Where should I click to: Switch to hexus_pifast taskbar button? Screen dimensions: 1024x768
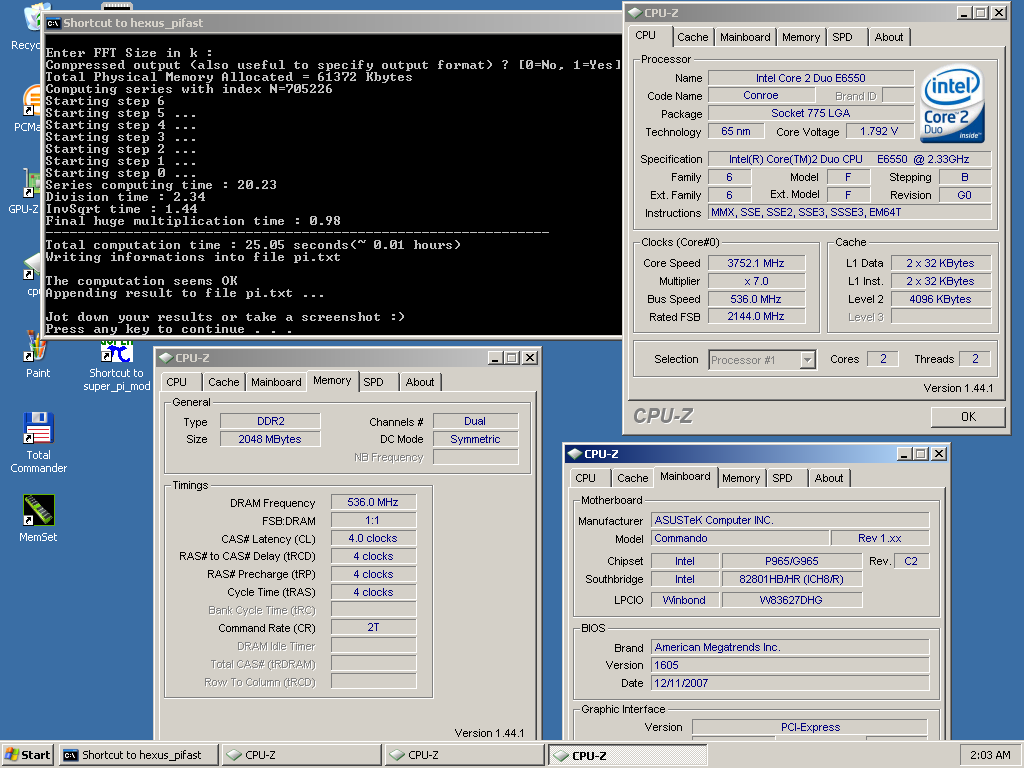click(138, 755)
